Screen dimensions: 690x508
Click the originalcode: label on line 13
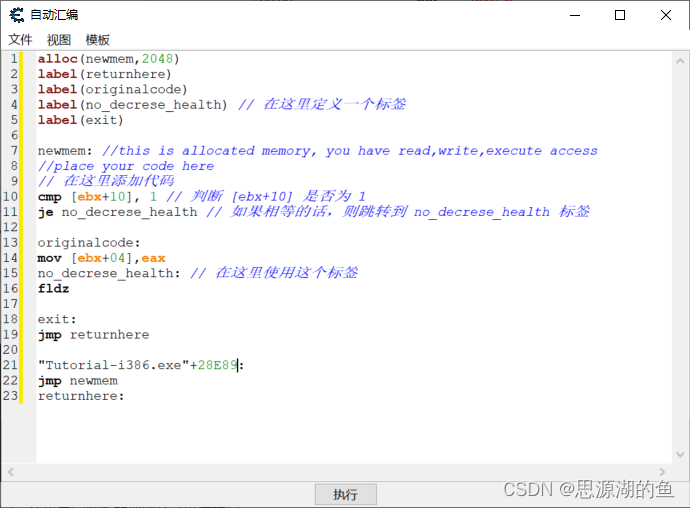[x=89, y=243]
